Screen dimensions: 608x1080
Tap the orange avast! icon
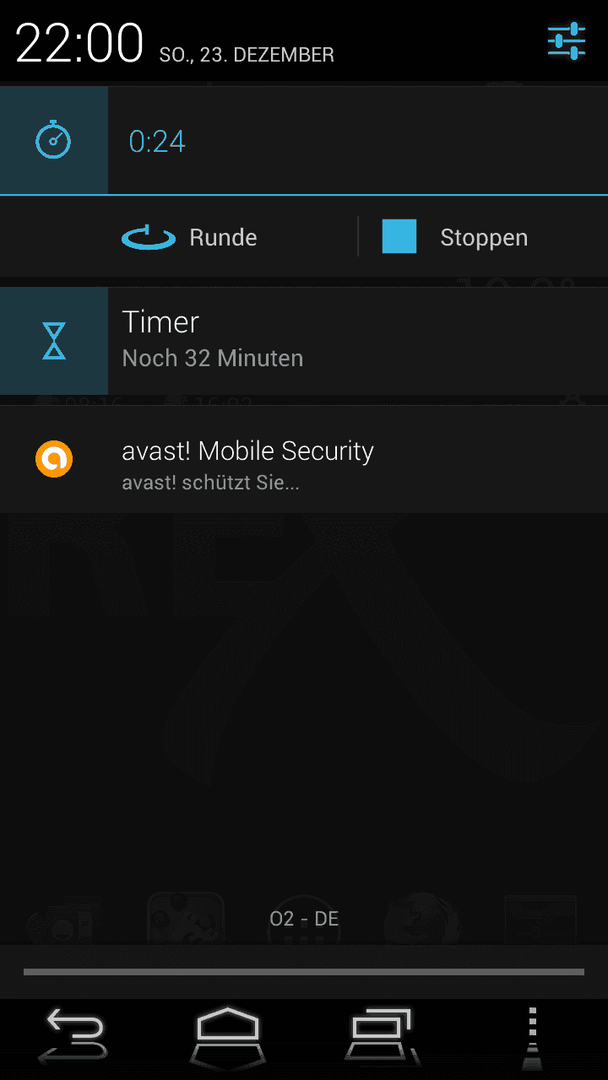tap(54, 459)
